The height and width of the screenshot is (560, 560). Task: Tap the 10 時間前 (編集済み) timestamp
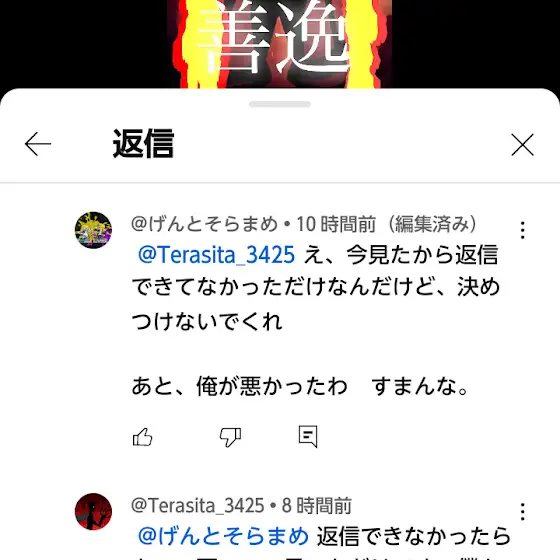[x=386, y=224]
